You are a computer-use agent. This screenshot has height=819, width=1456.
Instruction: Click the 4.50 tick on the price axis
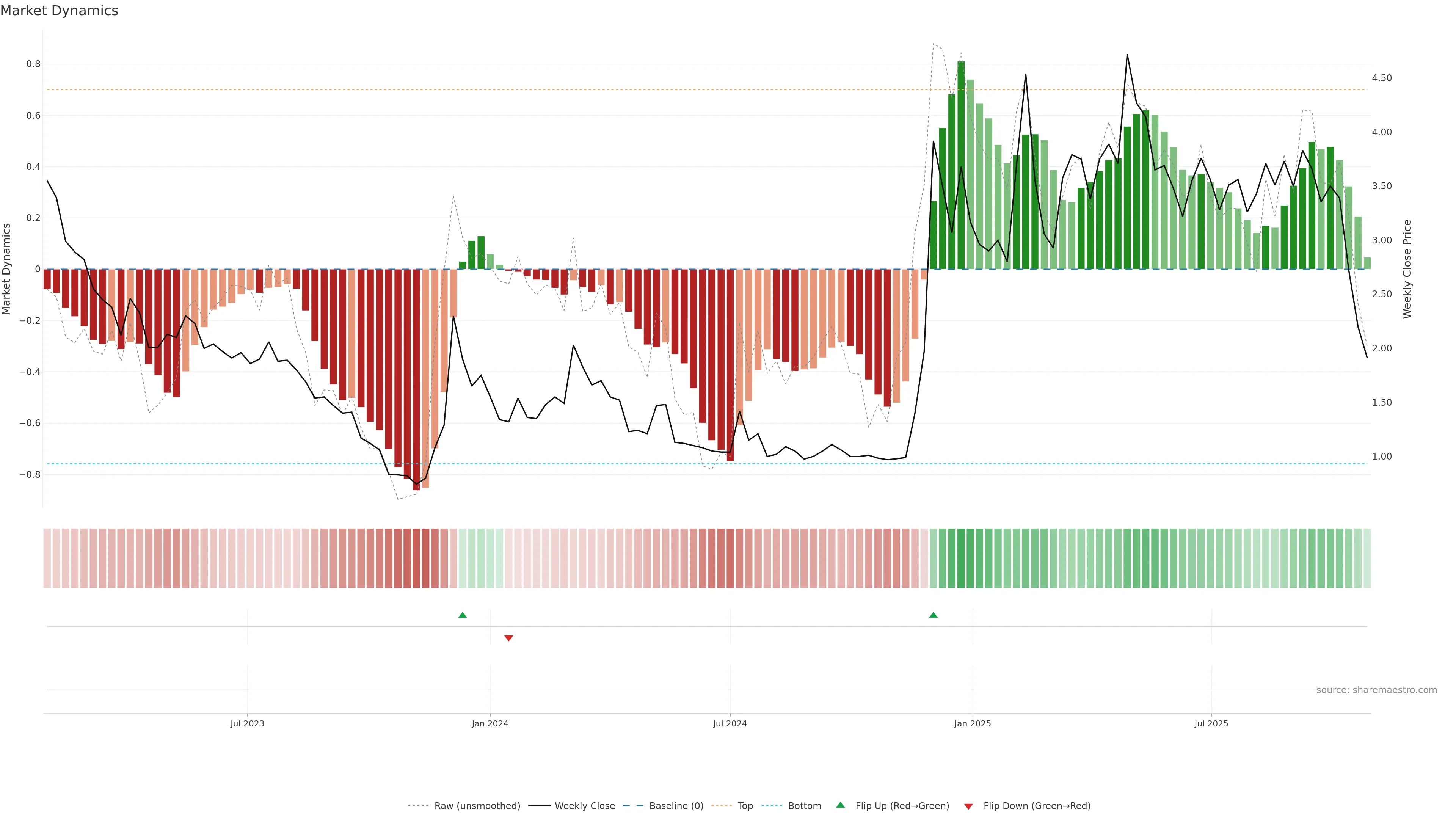click(x=1381, y=78)
